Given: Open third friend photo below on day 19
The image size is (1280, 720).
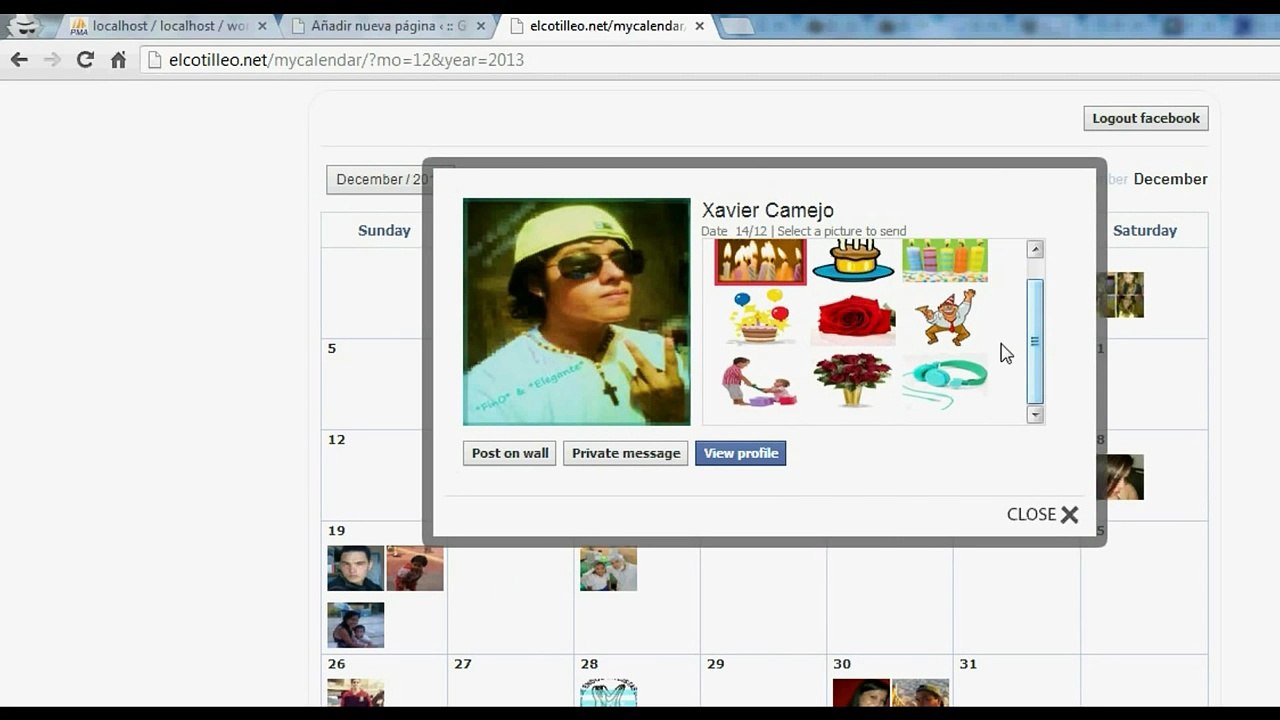Looking at the screenshot, I should [x=355, y=625].
